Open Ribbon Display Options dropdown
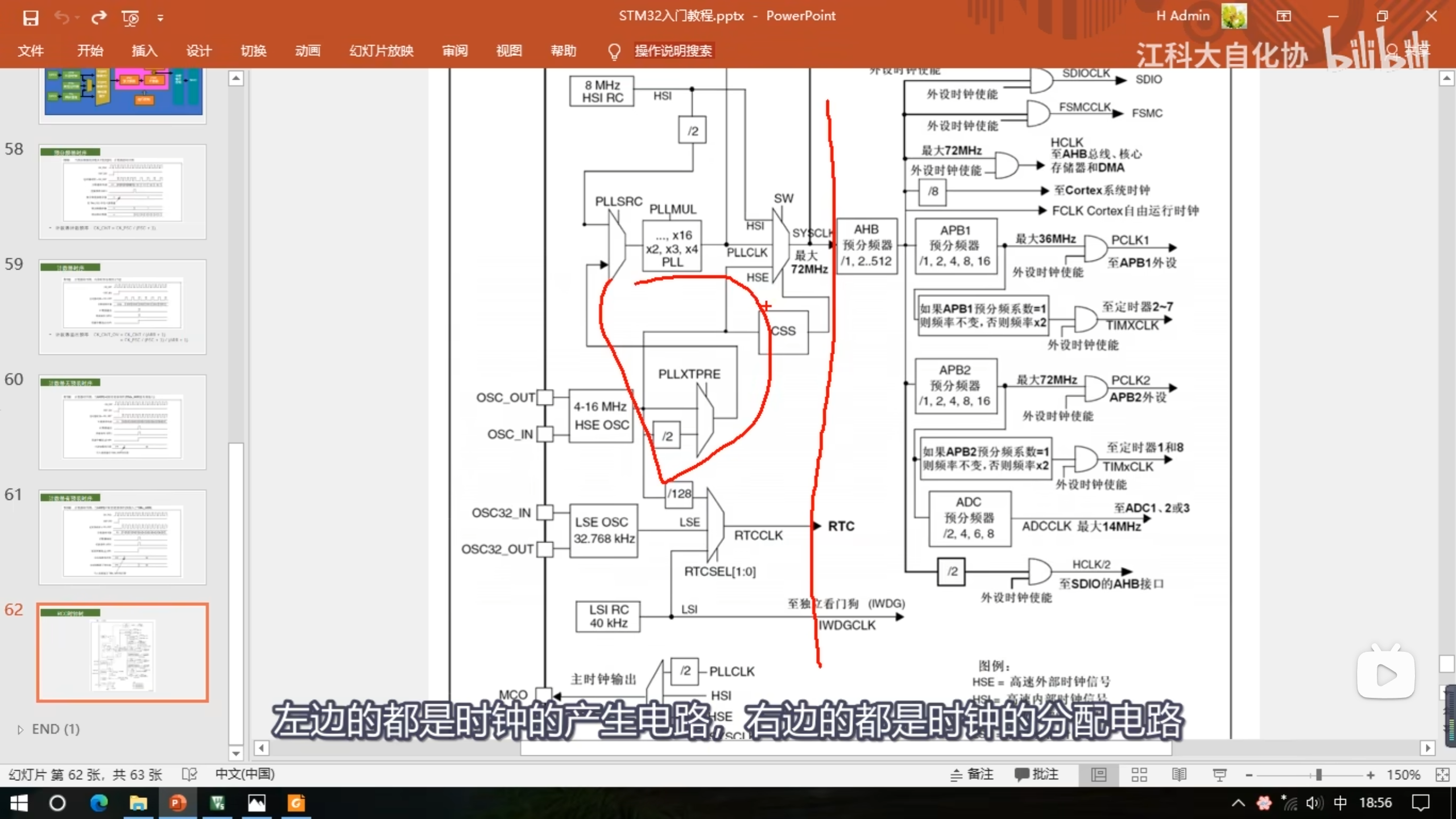The height and width of the screenshot is (819, 1456). tap(1284, 16)
